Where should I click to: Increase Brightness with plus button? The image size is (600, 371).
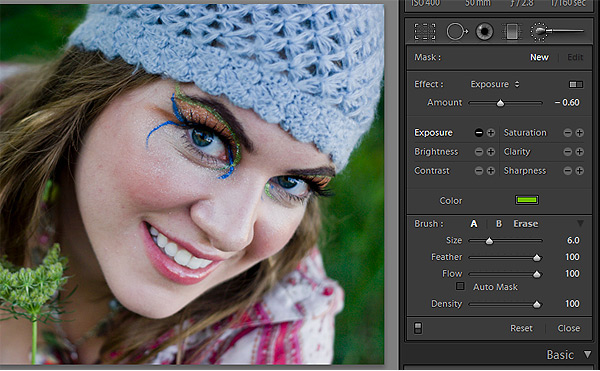491,152
